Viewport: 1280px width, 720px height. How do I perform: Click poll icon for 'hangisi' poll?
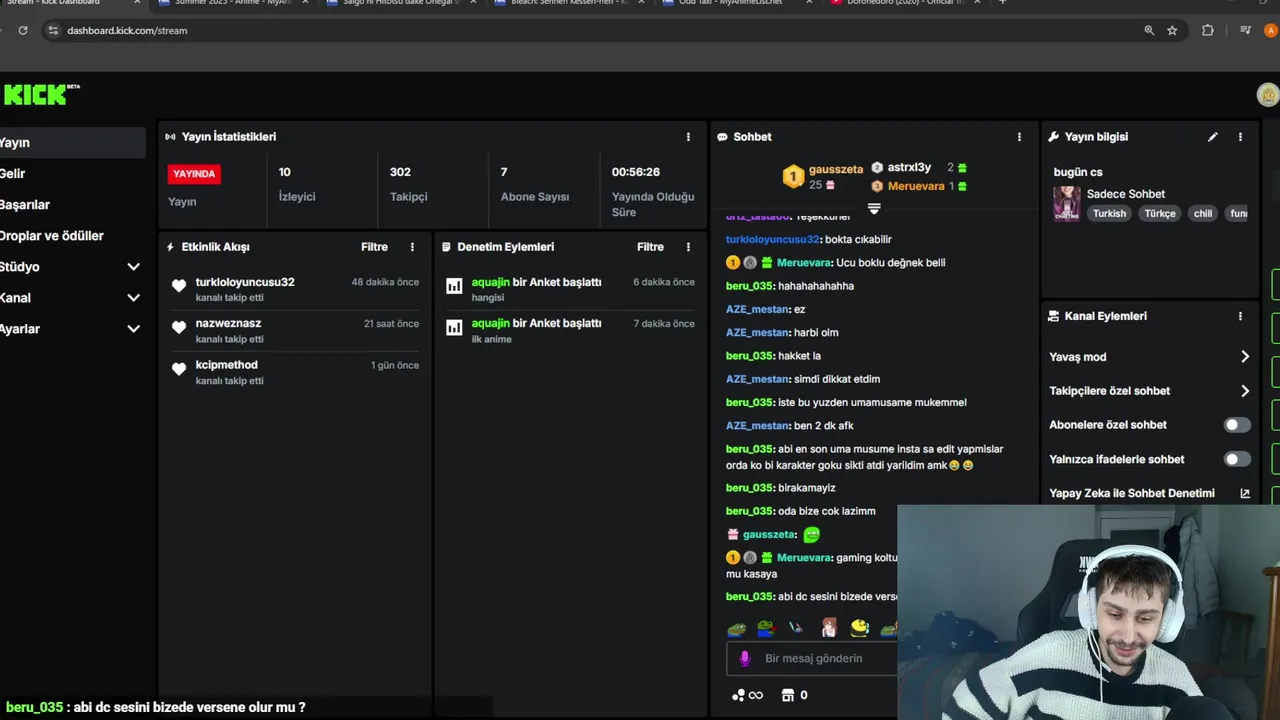point(454,286)
